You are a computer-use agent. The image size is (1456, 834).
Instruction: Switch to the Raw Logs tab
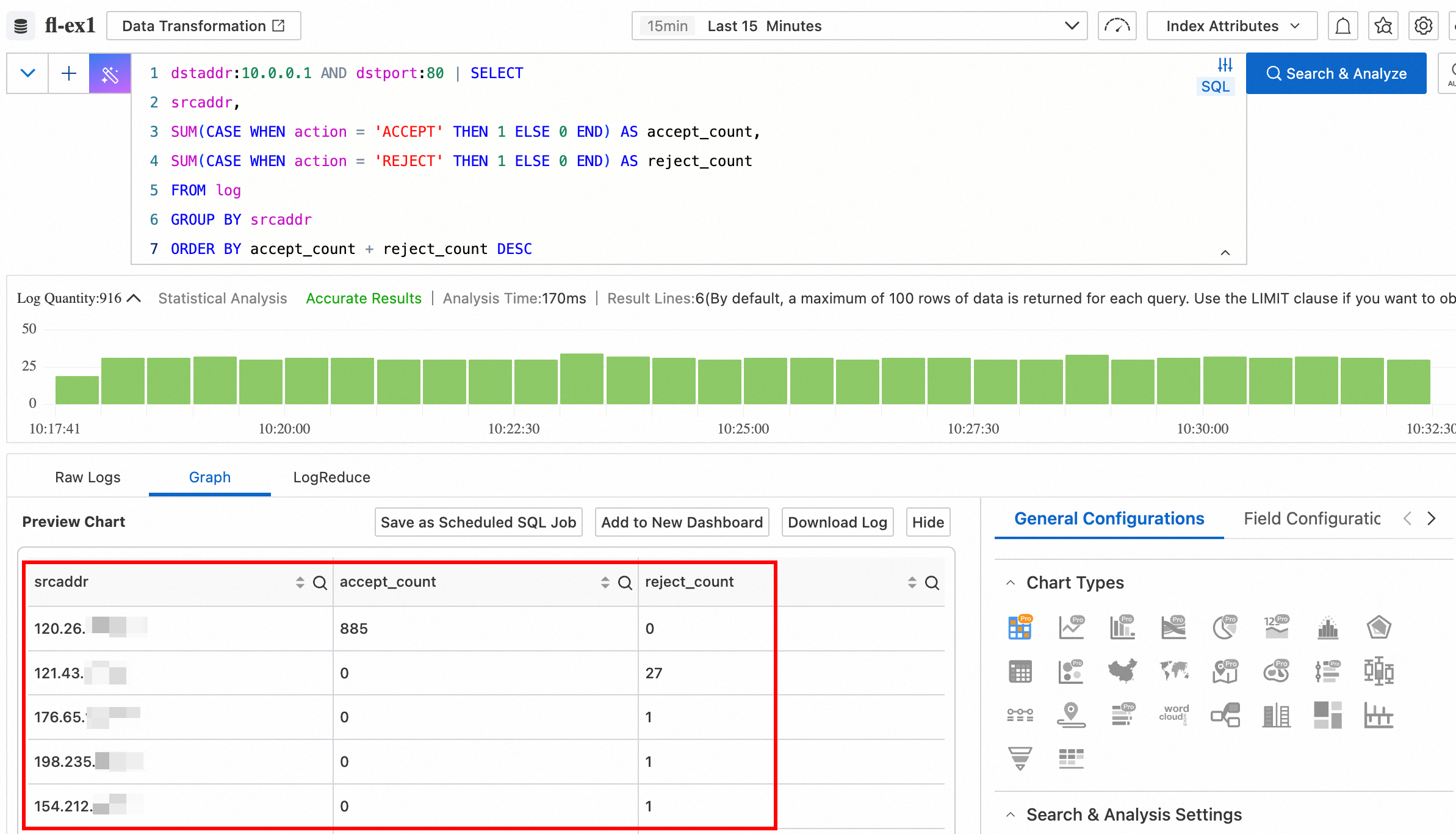click(87, 477)
